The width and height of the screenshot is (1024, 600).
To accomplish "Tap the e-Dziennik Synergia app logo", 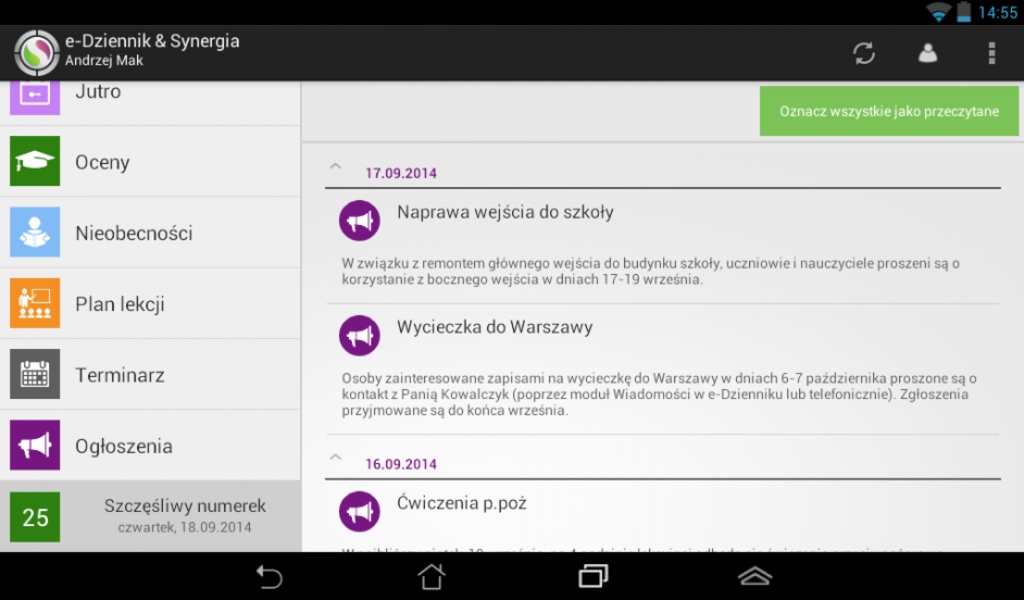I will 37,53.
